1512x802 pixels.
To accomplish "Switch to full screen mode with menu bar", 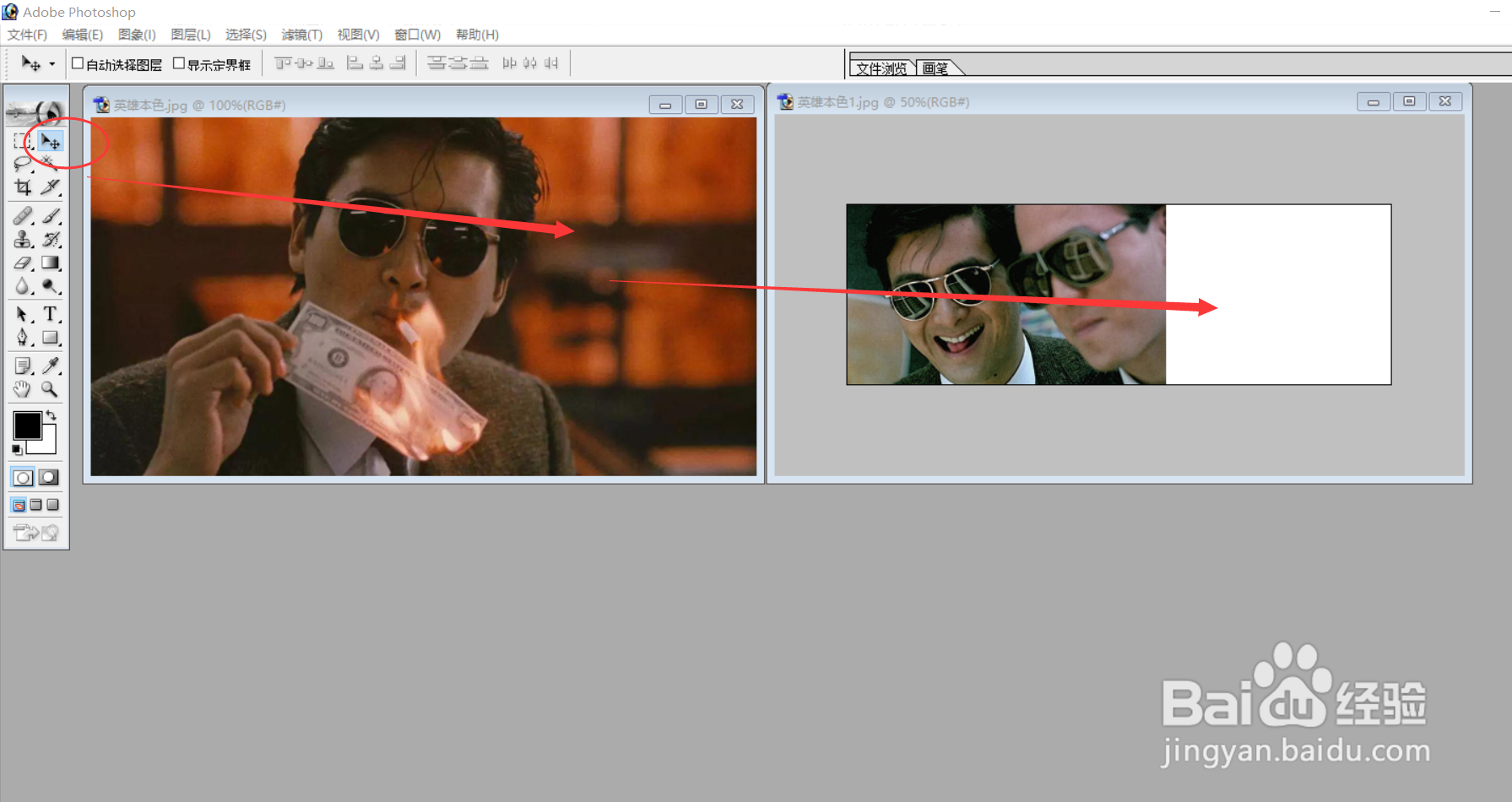I will click(x=35, y=505).
